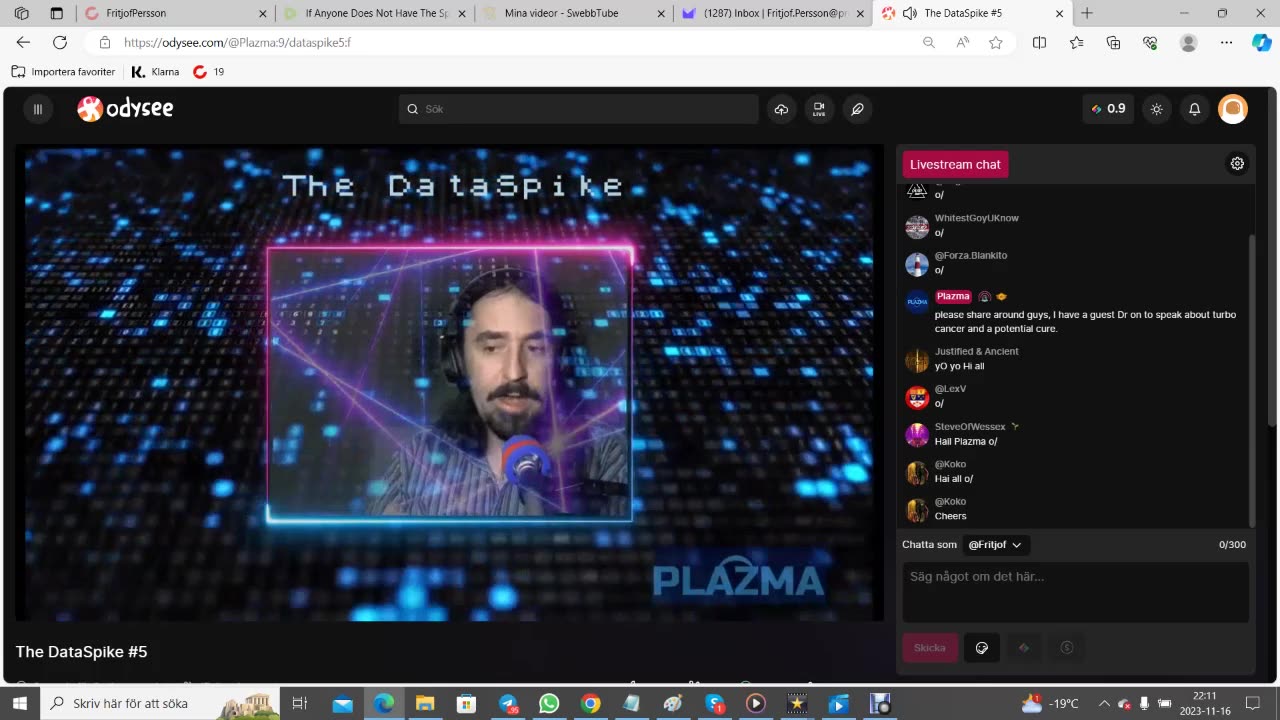1280x720 pixels.
Task: Switch to the FritjofPersson tab
Action: point(175,13)
